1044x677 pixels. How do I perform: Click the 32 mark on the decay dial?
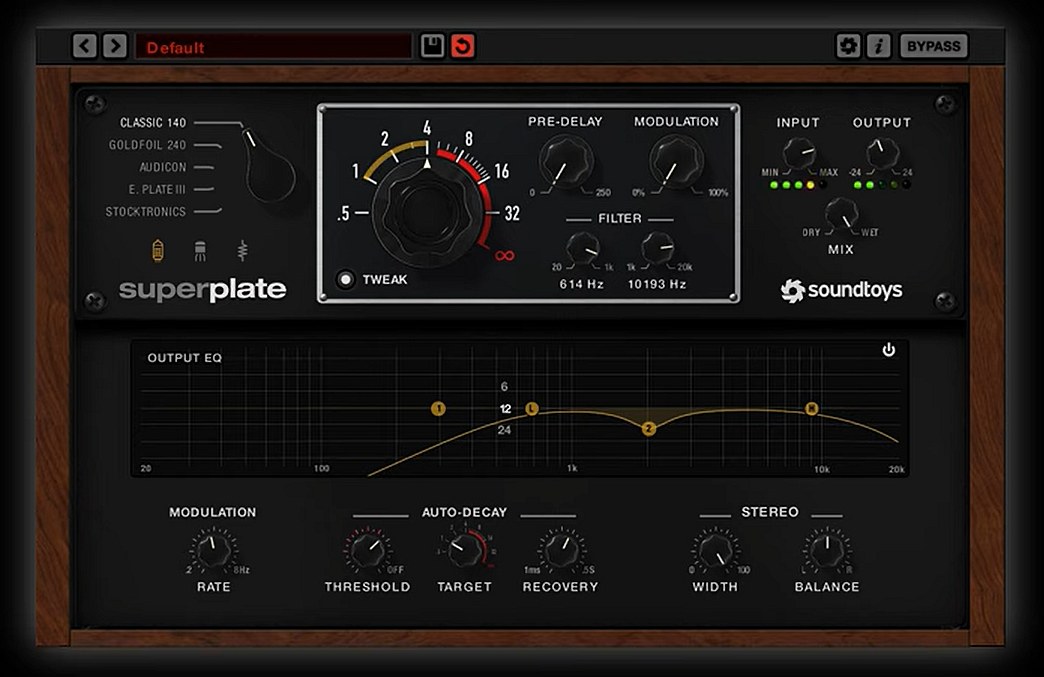511,213
